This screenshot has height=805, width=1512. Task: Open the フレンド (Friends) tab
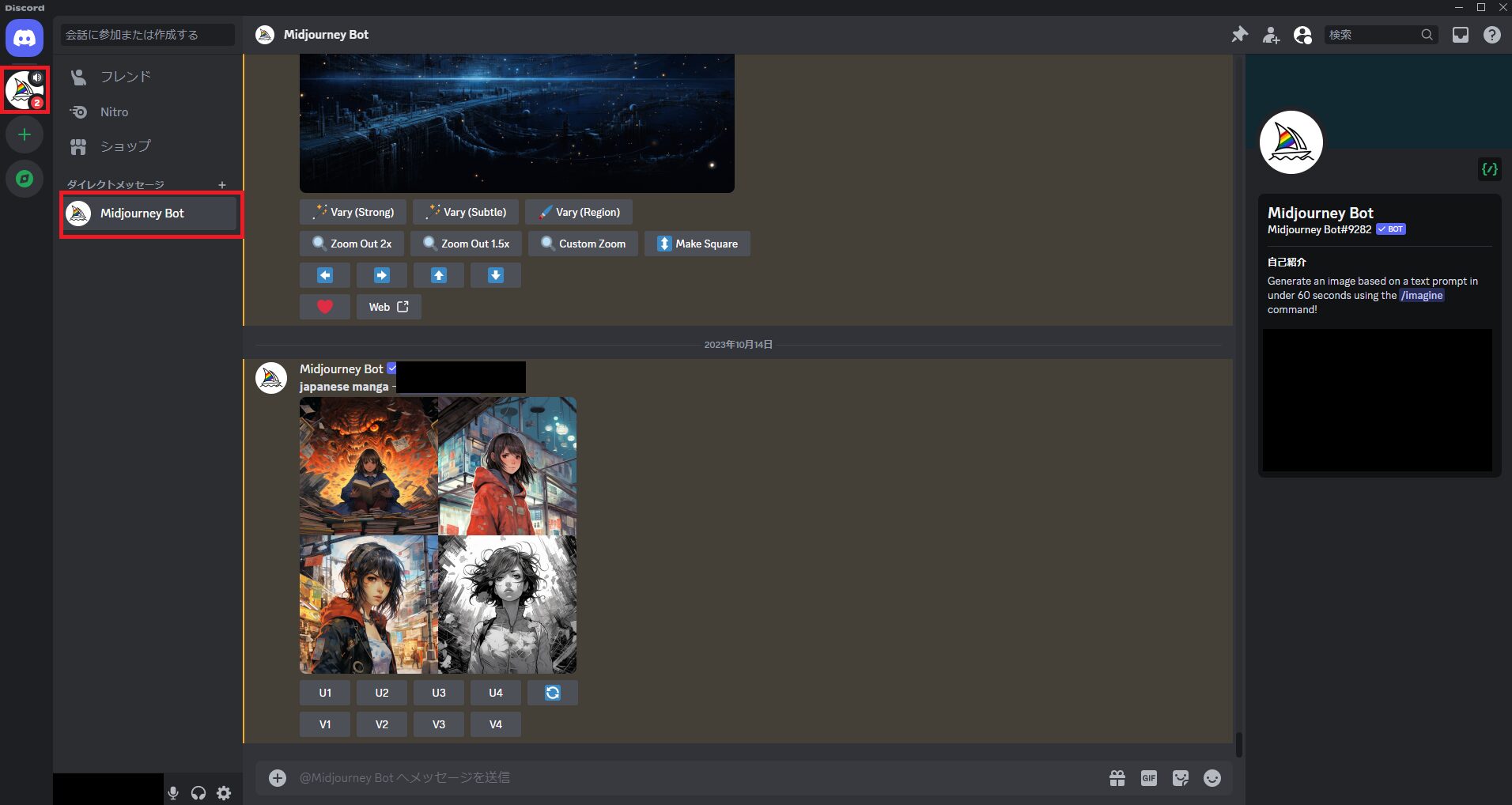click(x=125, y=77)
